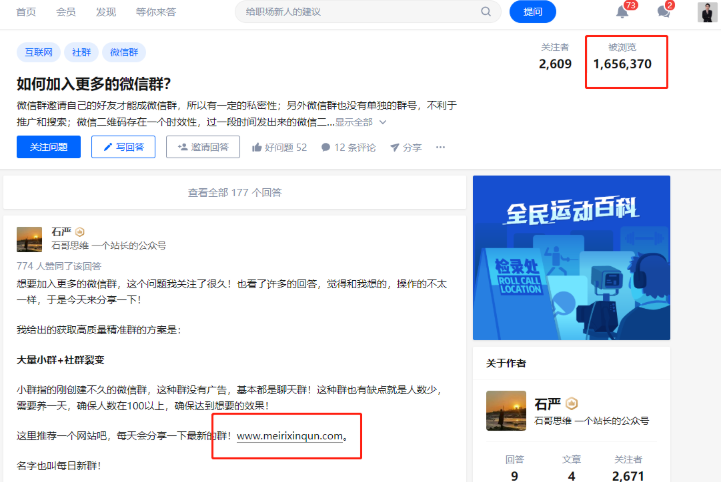
Task: Go to the 首页 nav tab
Action: (26, 12)
